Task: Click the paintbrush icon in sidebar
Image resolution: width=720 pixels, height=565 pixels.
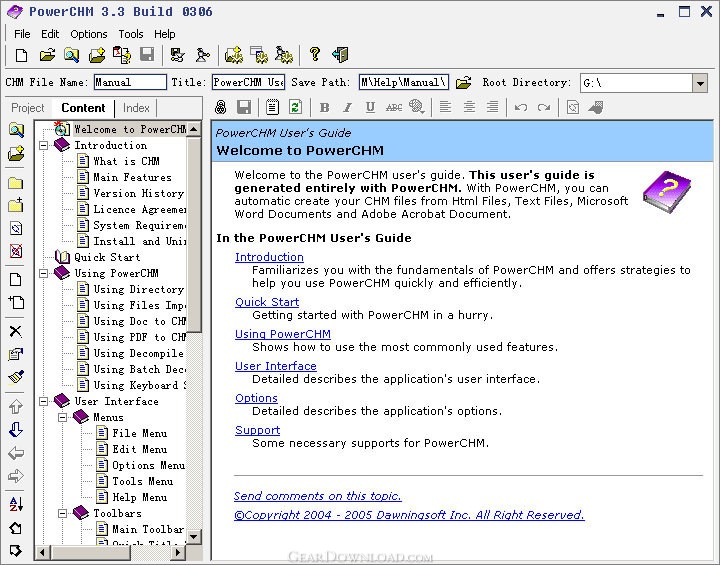Action: tap(16, 378)
